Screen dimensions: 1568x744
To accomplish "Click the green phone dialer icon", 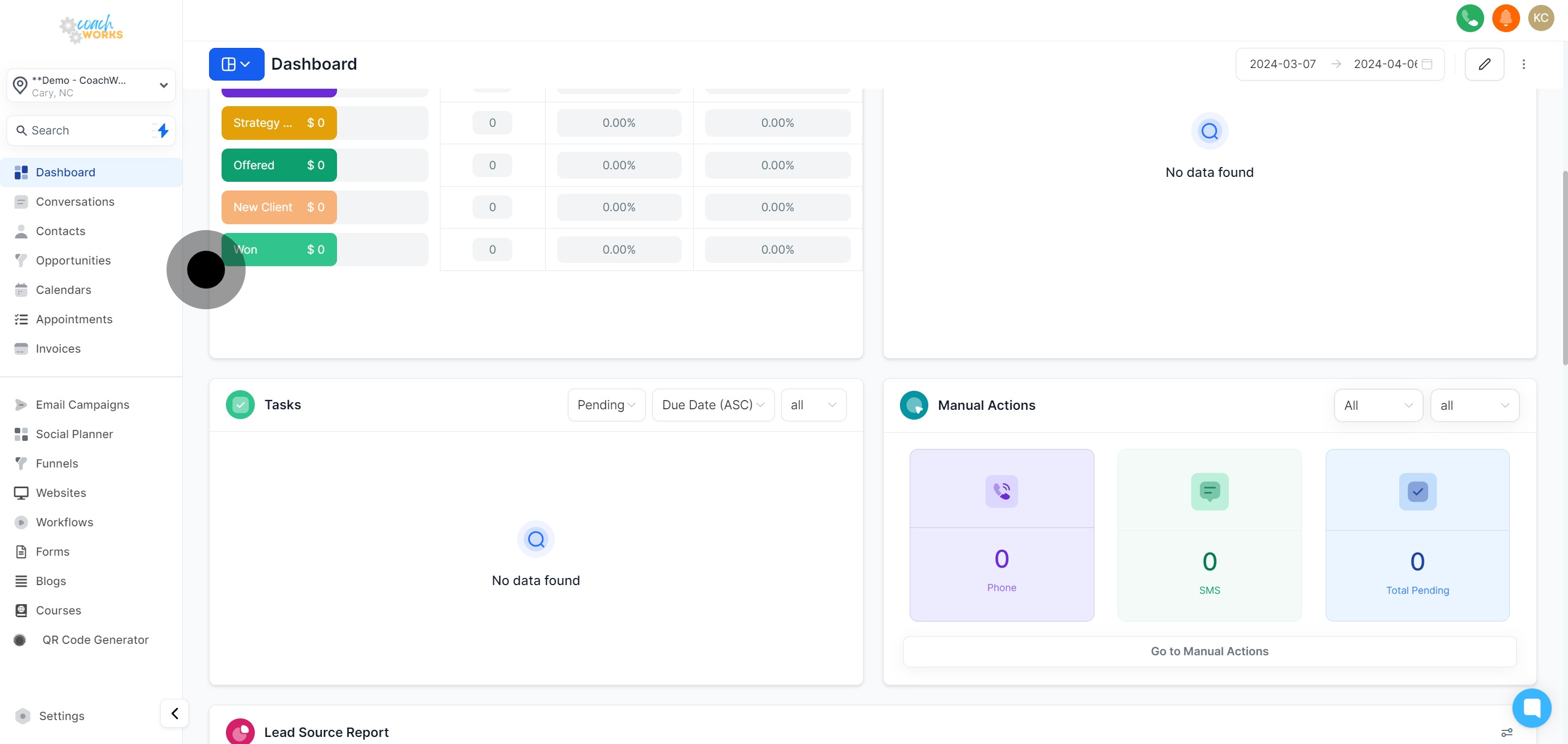I will [x=1469, y=19].
